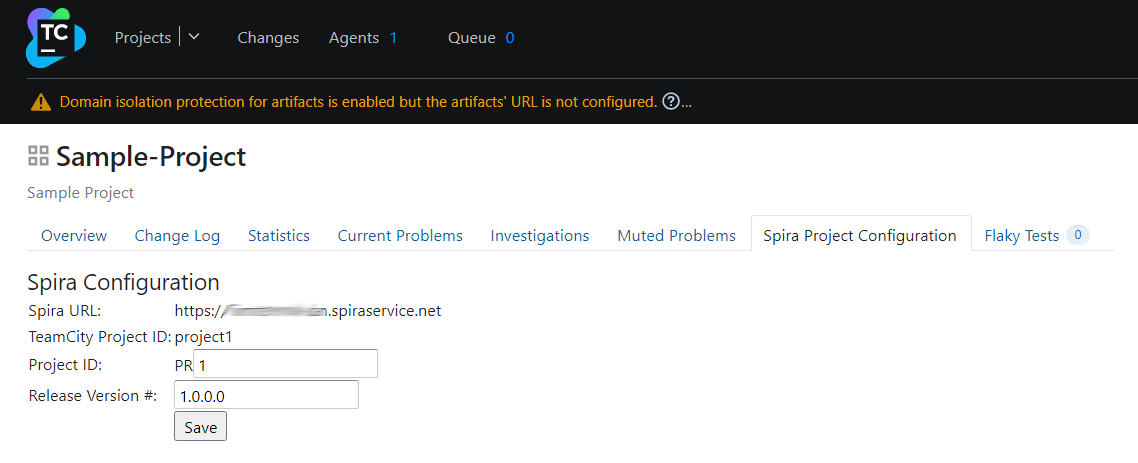Go to Changes in the top bar
1138x463 pixels.
[268, 38]
